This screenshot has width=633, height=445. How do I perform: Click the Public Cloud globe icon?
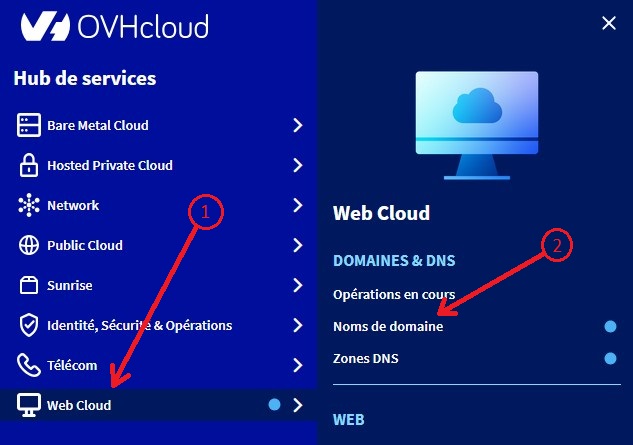click(29, 245)
